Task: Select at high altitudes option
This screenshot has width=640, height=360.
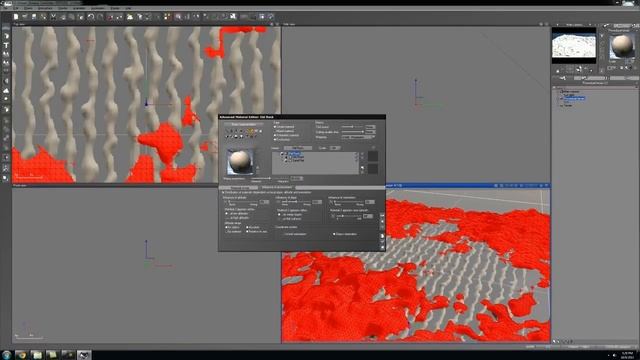Action: tap(237, 218)
